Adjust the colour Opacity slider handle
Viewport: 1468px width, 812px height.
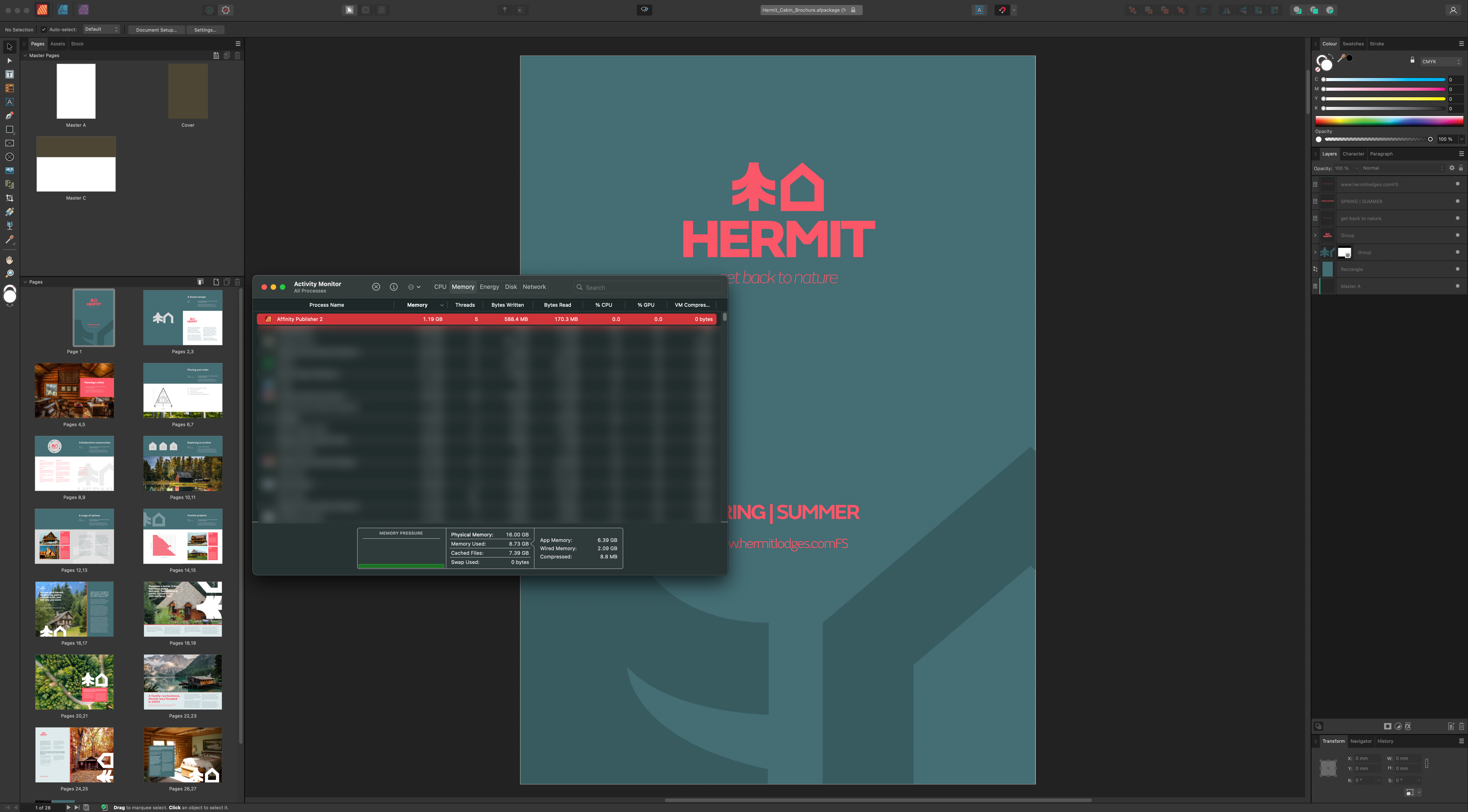click(x=1430, y=139)
